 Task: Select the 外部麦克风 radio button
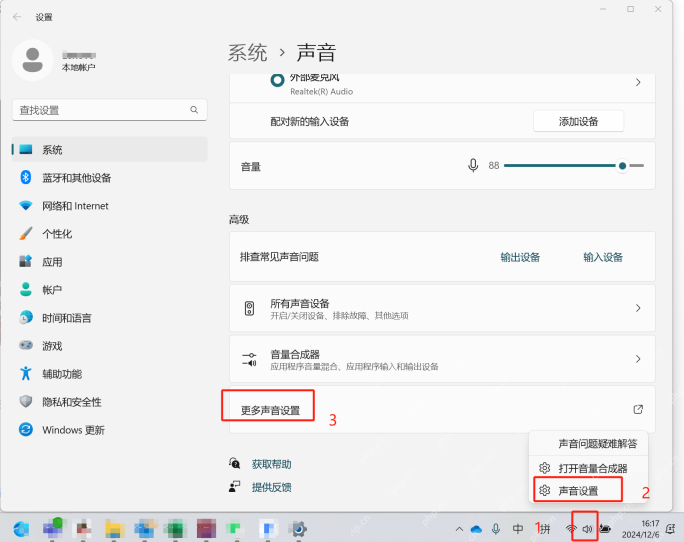pyautogui.click(x=277, y=80)
